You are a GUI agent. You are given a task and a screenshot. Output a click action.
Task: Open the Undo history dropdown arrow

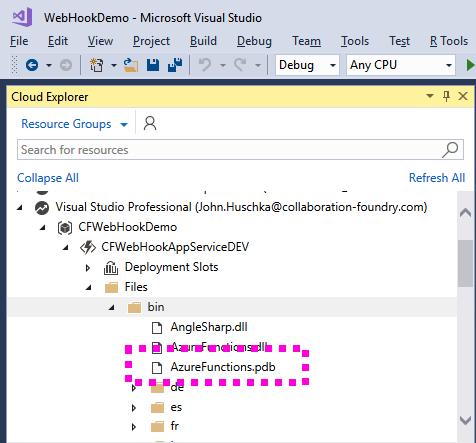(223, 65)
